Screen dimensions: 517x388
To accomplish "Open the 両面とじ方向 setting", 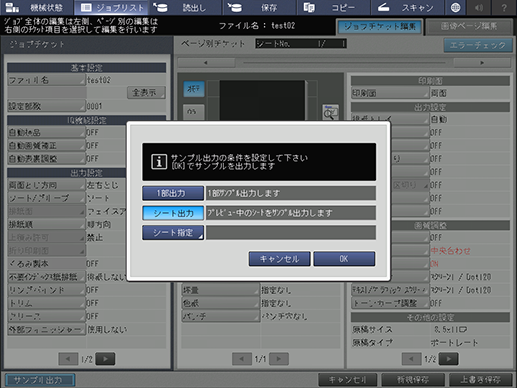I will click(x=46, y=185).
